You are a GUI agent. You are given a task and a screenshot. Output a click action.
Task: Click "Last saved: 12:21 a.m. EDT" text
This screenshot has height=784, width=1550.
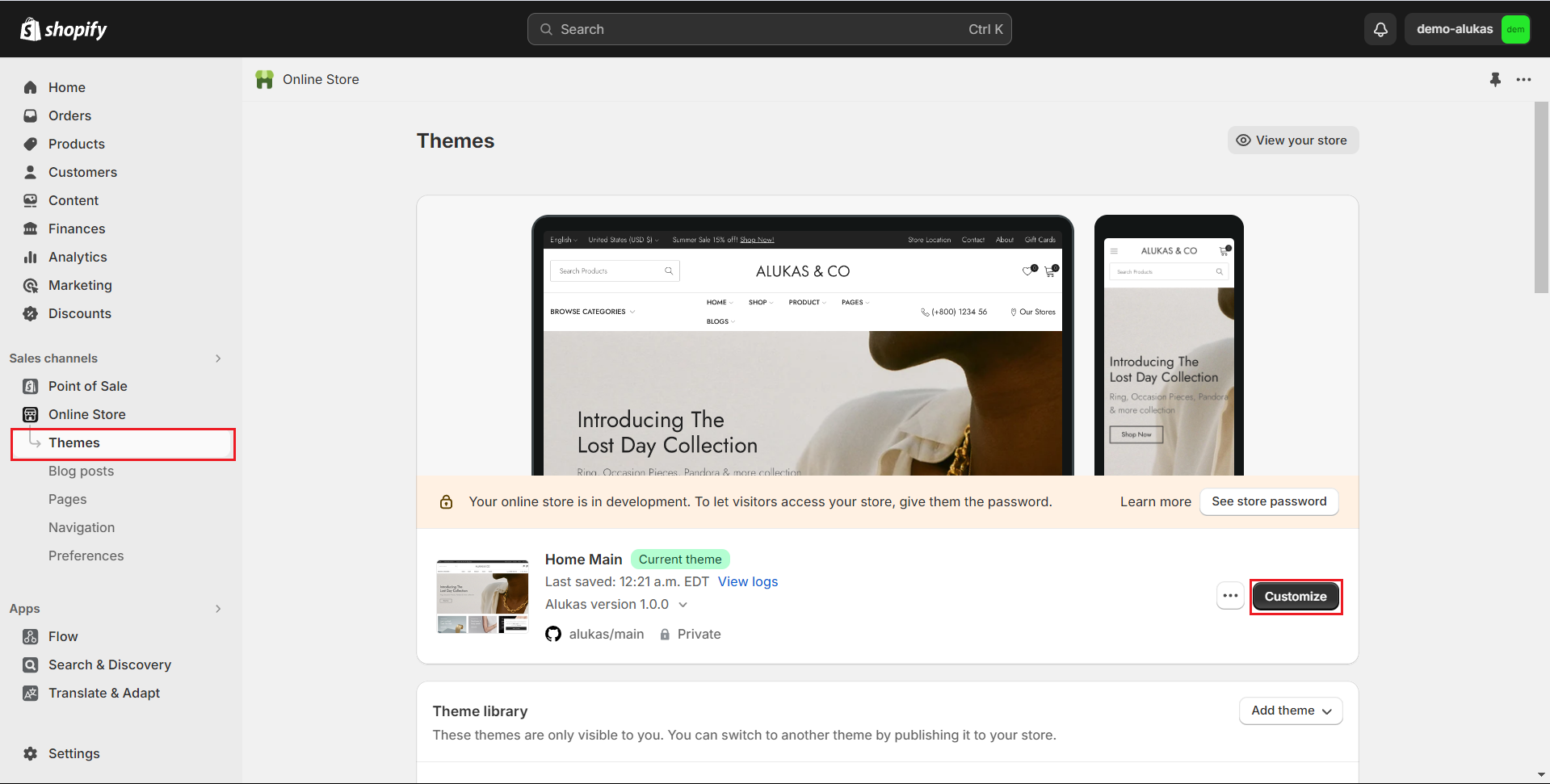pos(627,581)
